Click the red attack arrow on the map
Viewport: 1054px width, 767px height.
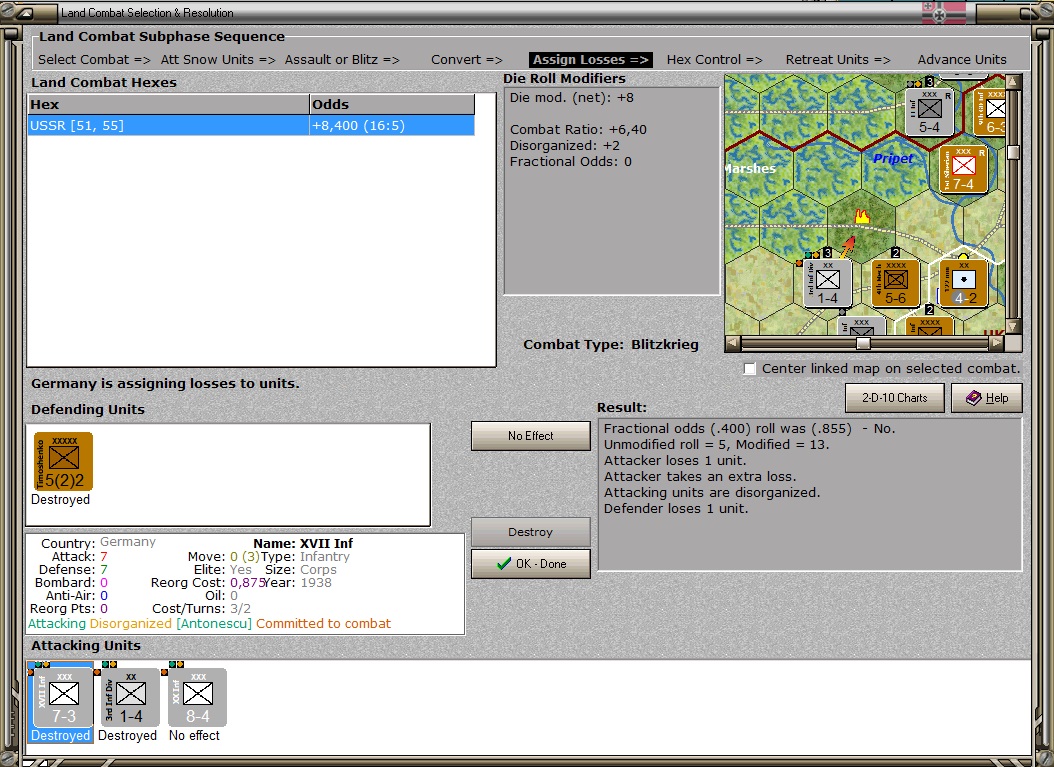(847, 246)
